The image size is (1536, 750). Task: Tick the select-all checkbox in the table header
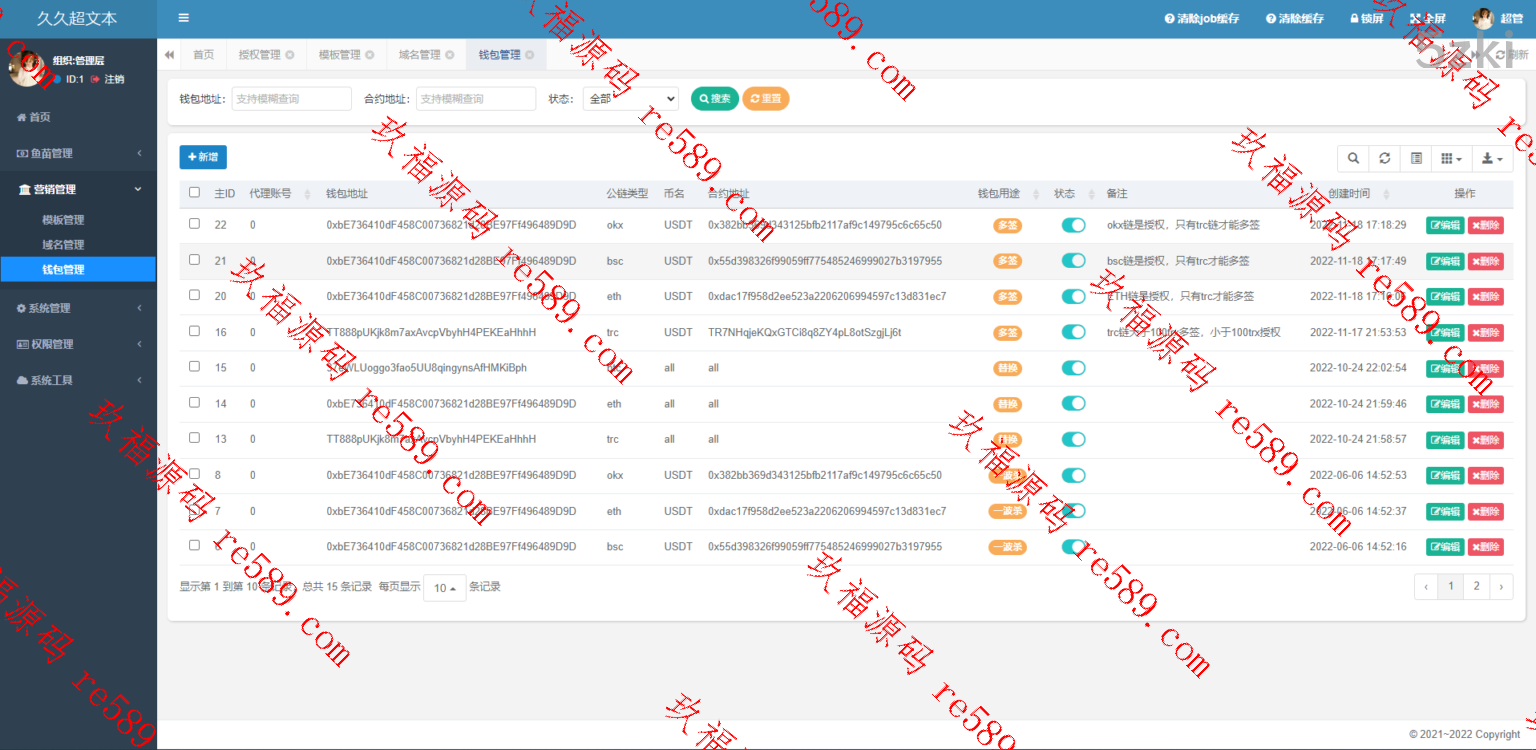pos(194,192)
